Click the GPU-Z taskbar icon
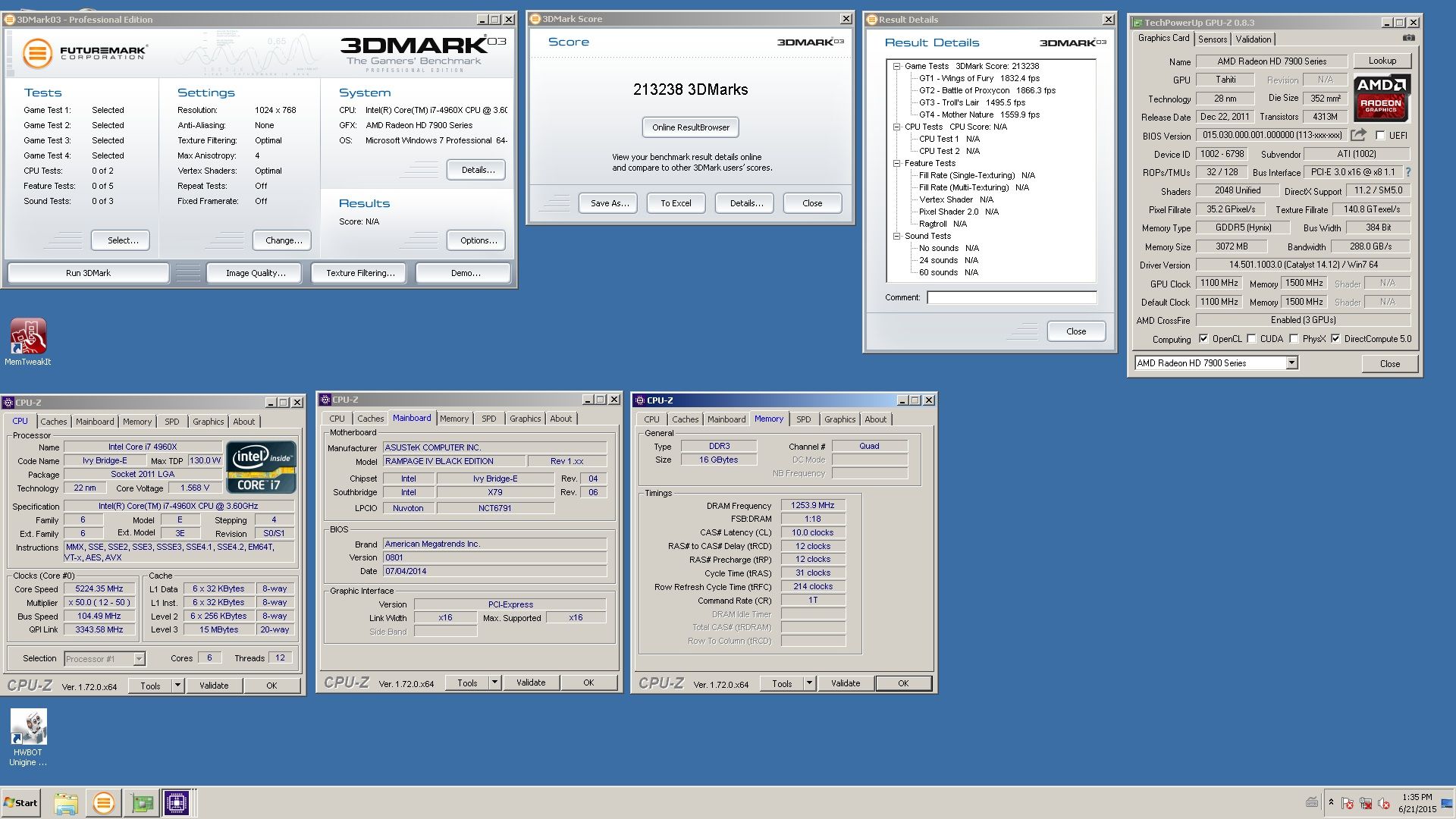The image size is (1456, 819). pyautogui.click(x=141, y=803)
